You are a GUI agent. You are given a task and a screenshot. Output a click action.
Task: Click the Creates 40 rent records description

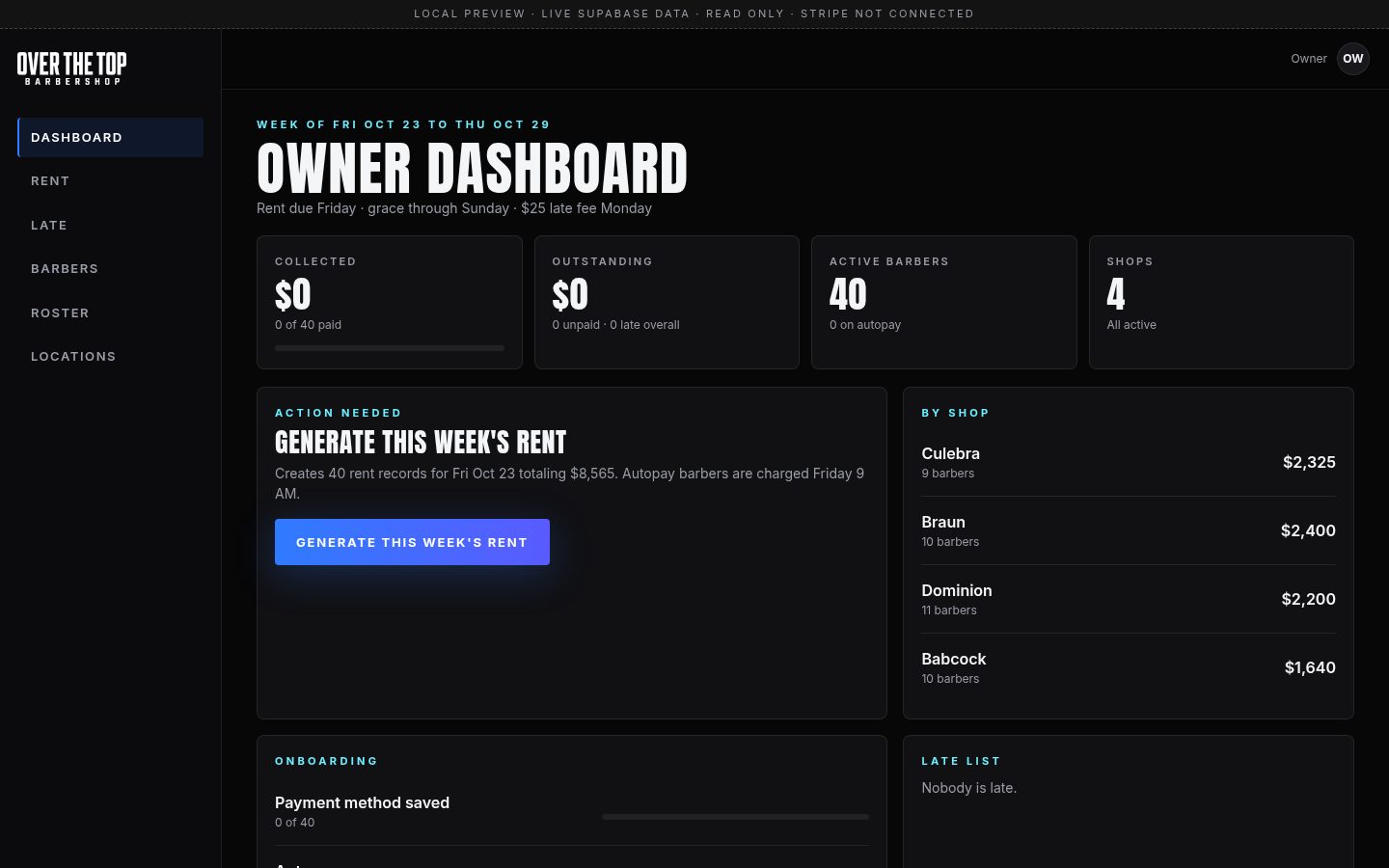(571, 483)
